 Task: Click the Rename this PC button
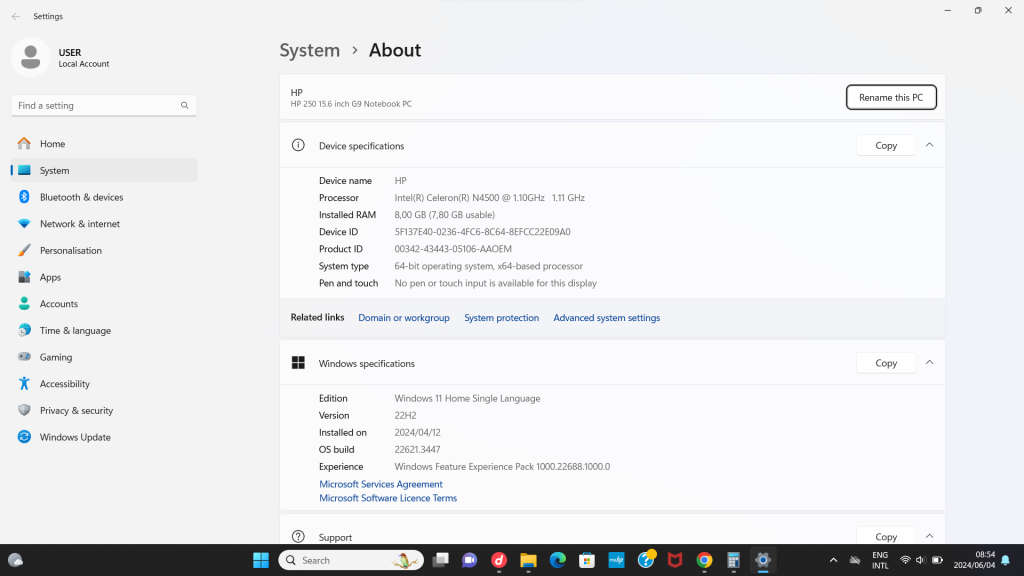pos(890,97)
